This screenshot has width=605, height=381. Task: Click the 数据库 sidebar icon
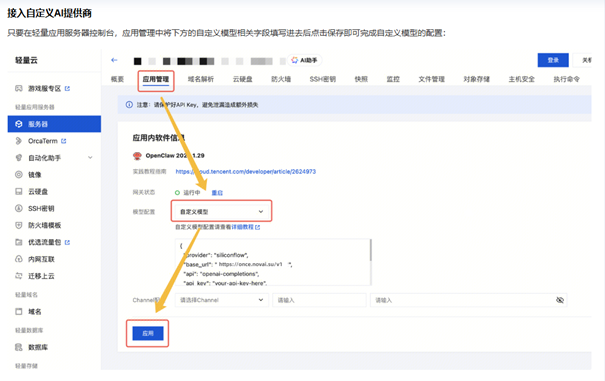click(19, 347)
